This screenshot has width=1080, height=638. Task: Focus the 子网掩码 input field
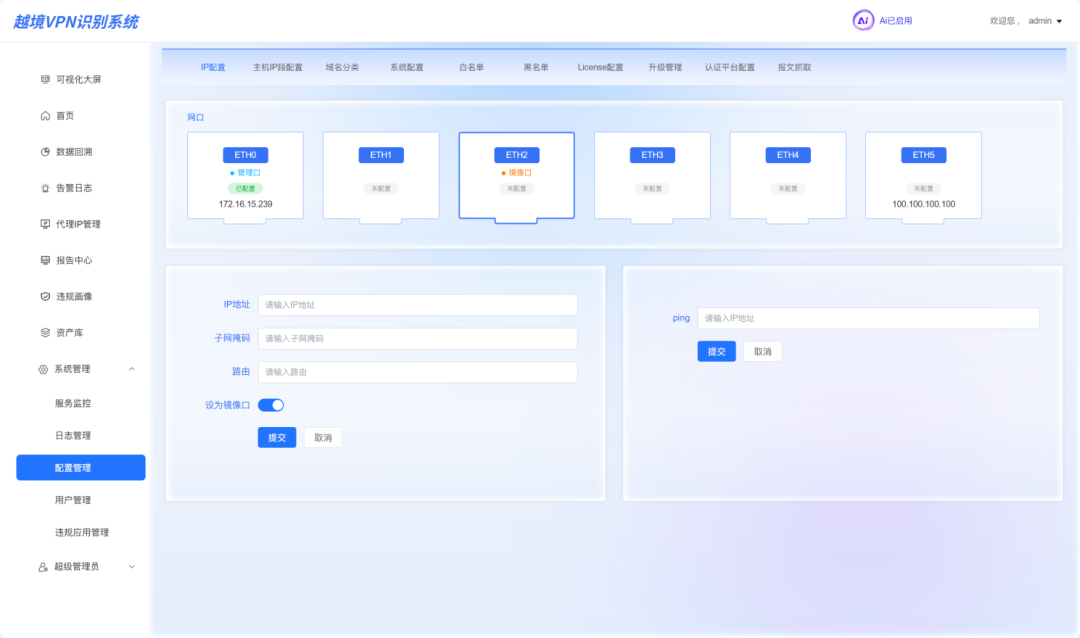point(417,338)
